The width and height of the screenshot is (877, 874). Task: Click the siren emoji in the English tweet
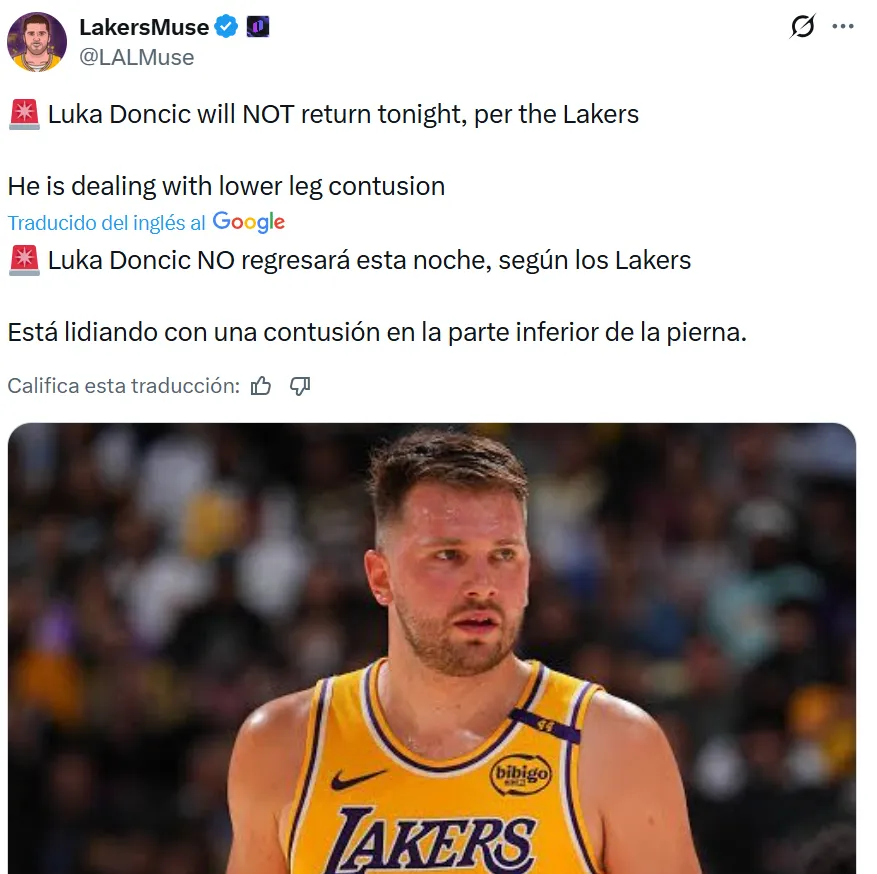[x=23, y=114]
